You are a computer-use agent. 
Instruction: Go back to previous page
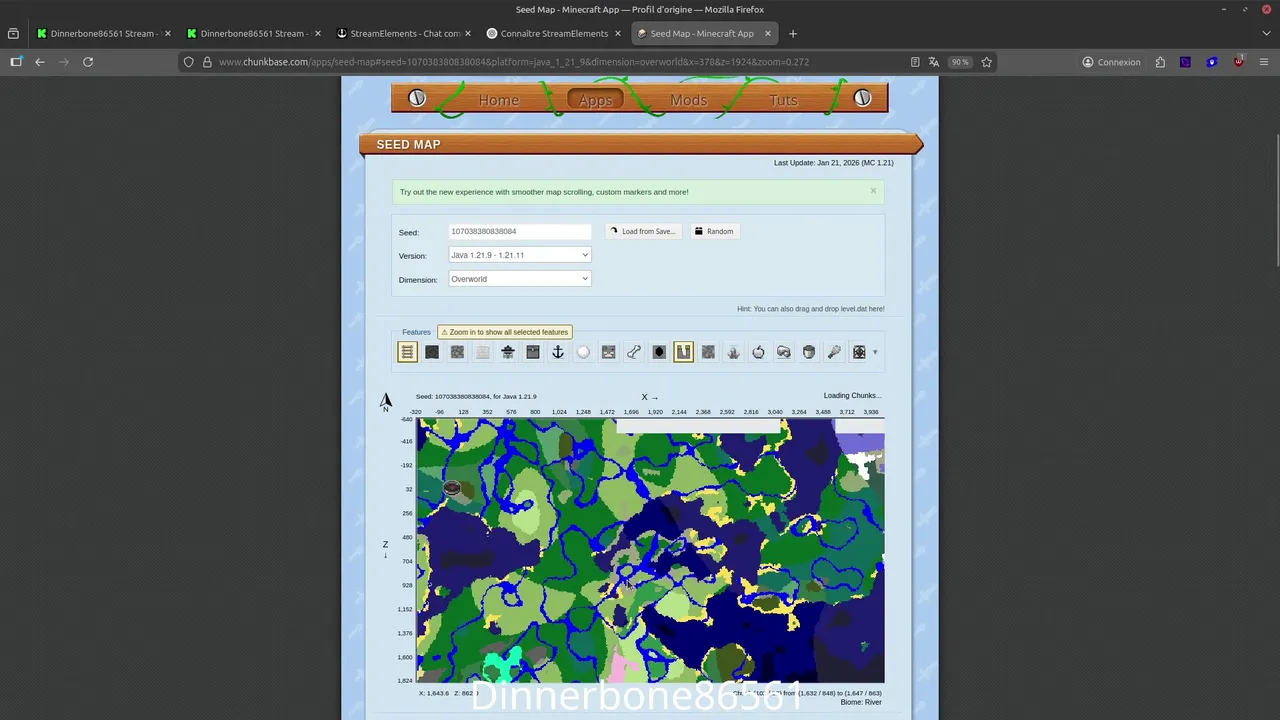[x=40, y=62]
